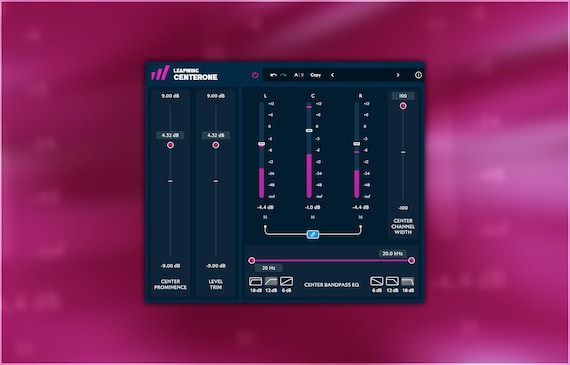Viewport: 570px width, 365px height.
Task: Click the Center Prominence label
Action: point(170,284)
